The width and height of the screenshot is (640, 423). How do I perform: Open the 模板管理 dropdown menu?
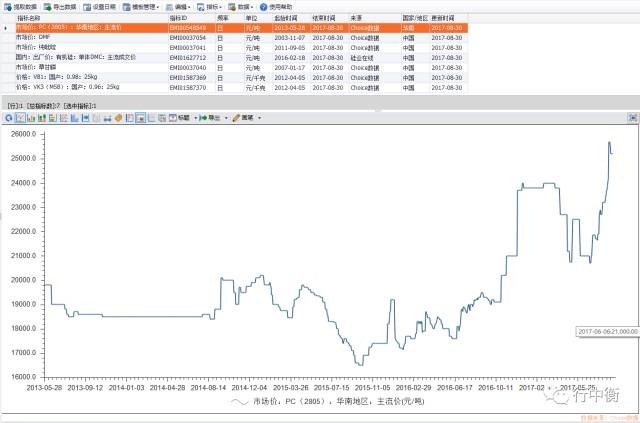(141, 7)
